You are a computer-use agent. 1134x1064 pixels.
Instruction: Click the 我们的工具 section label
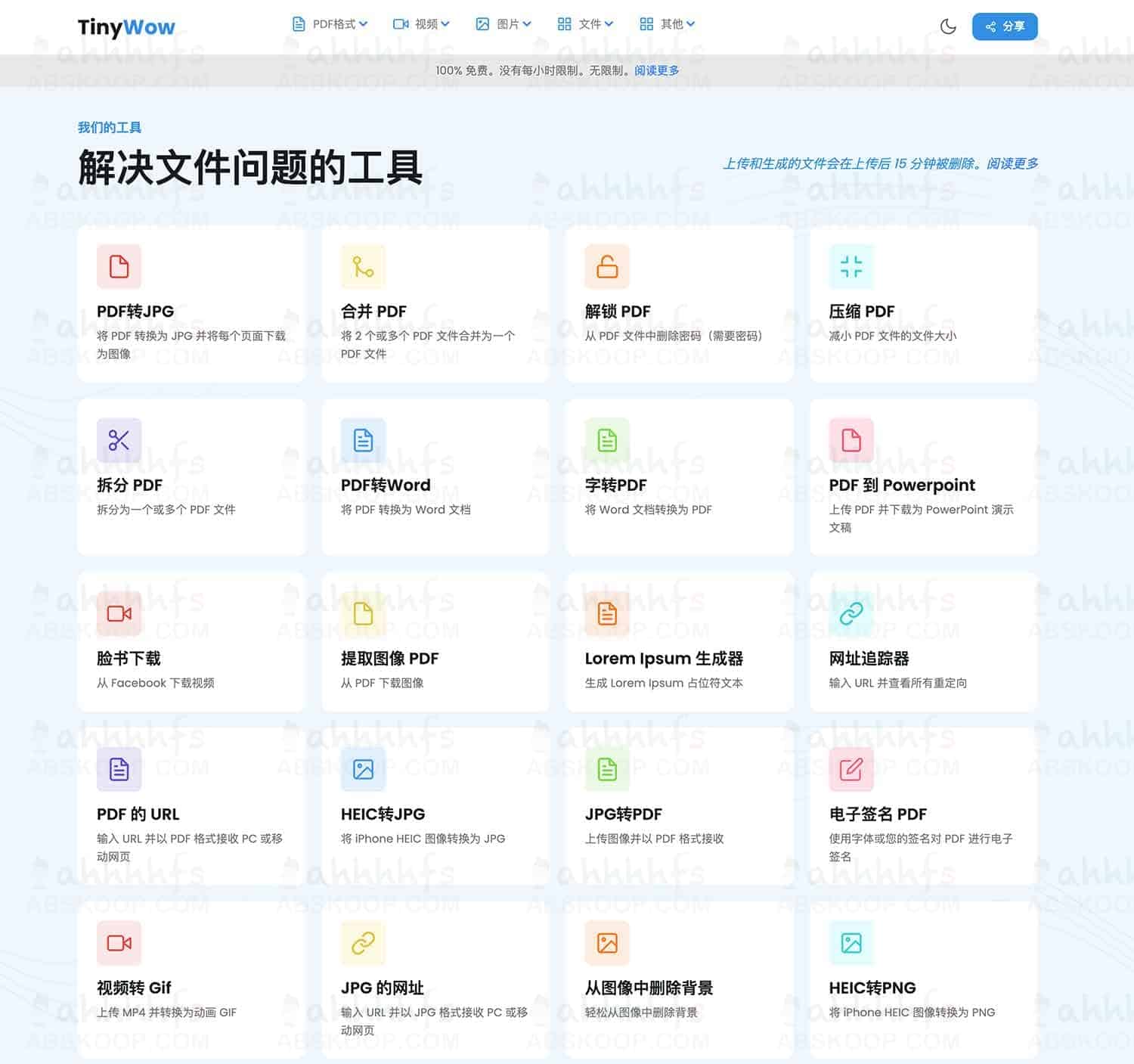pyautogui.click(x=110, y=128)
